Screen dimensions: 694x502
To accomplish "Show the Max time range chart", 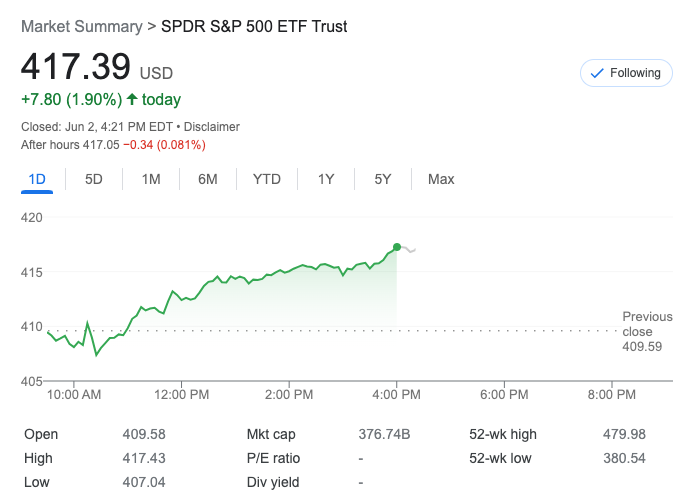I will 441,179.
